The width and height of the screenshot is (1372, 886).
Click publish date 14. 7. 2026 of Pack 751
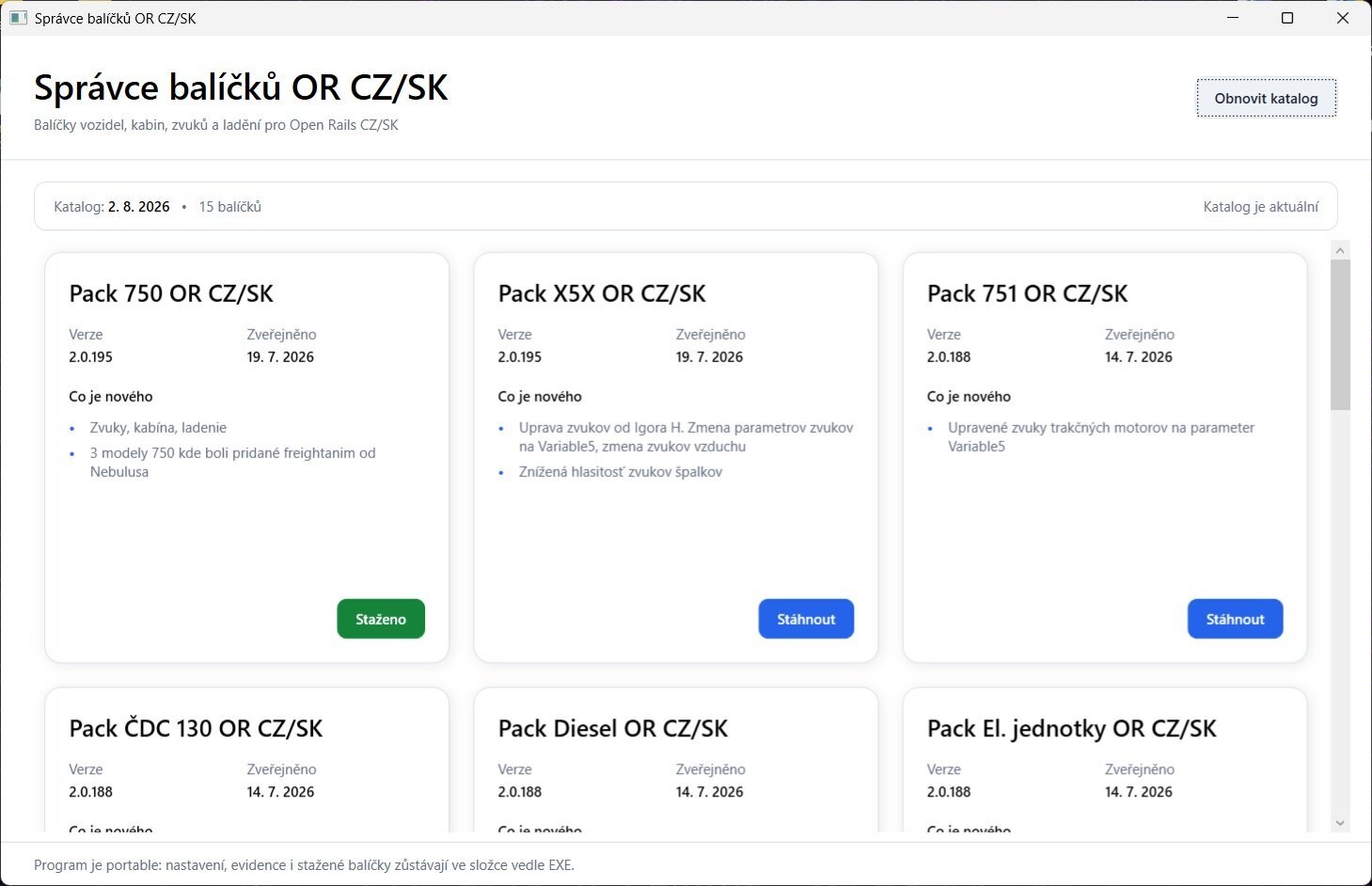(1139, 357)
